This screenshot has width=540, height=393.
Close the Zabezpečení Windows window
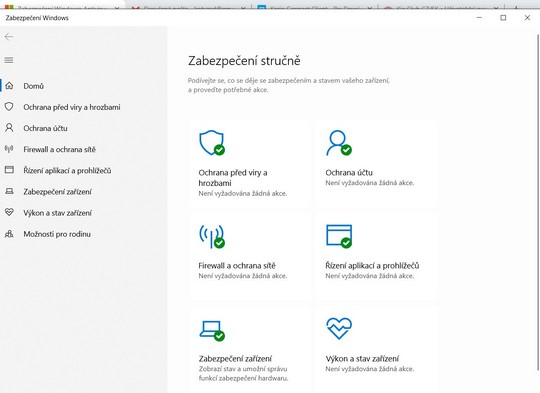click(527, 18)
